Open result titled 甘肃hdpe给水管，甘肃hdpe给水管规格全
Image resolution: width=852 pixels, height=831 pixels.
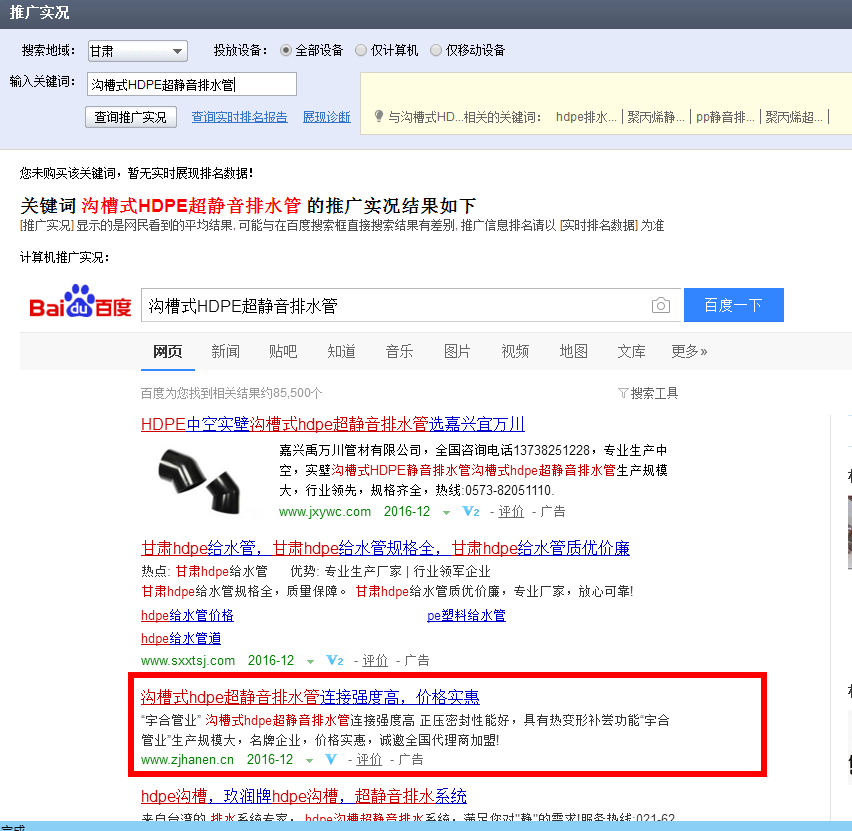click(x=385, y=548)
